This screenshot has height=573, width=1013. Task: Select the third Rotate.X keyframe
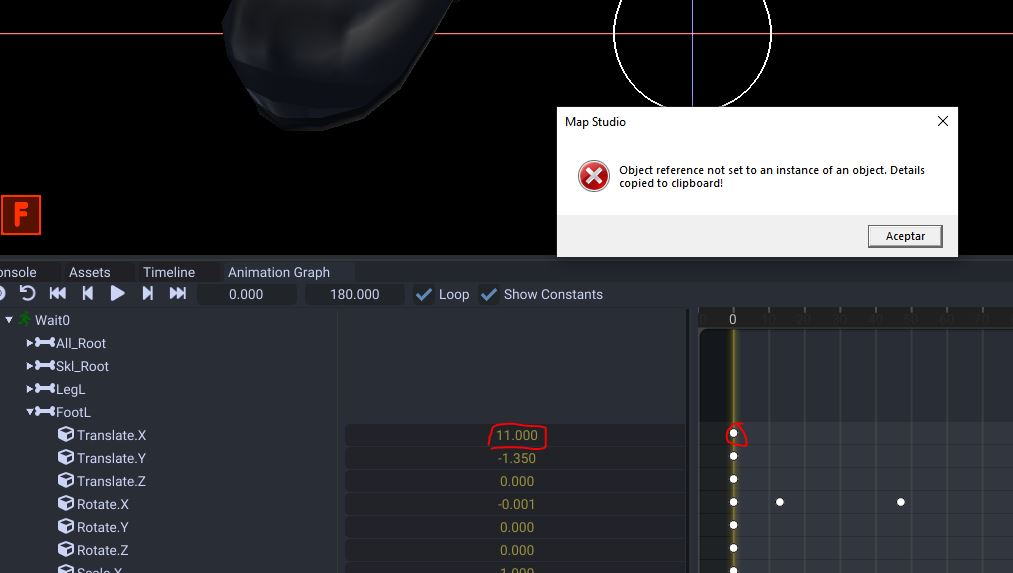coord(901,502)
